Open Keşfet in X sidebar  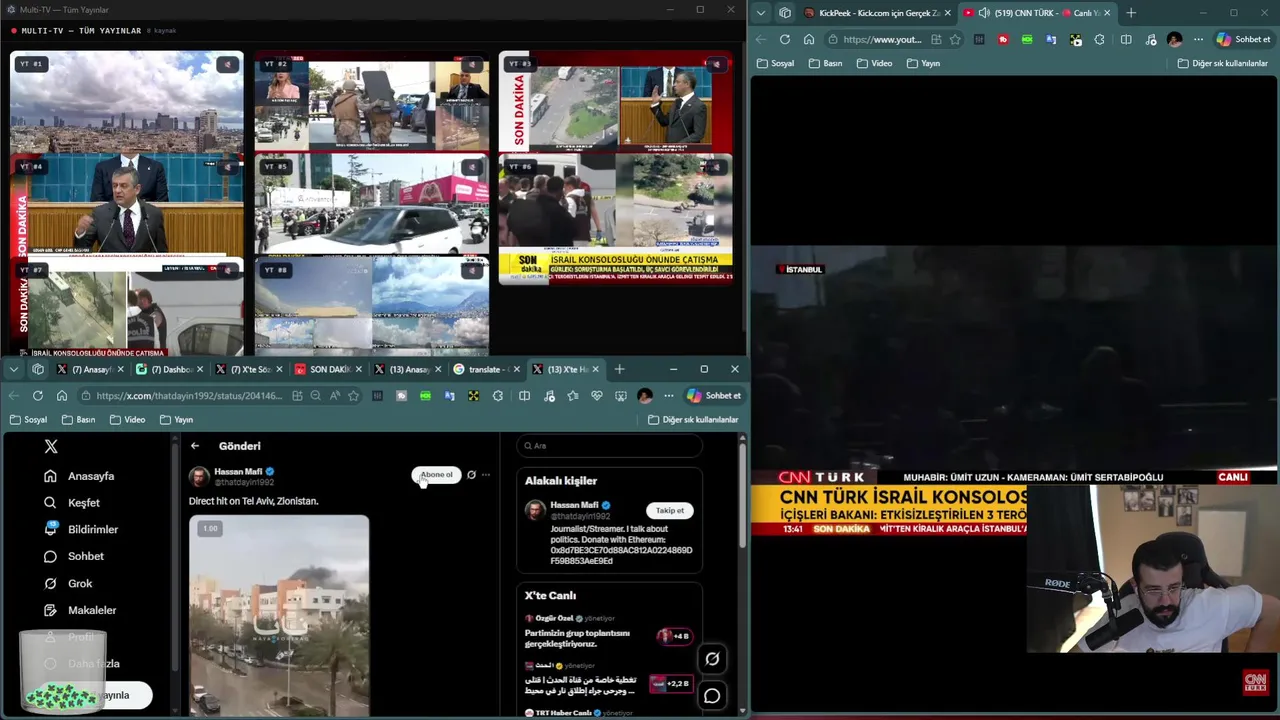pos(72,503)
